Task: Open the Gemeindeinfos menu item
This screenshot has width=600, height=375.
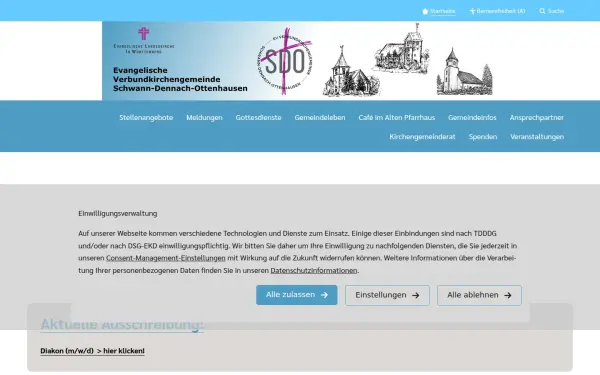Action: click(472, 117)
